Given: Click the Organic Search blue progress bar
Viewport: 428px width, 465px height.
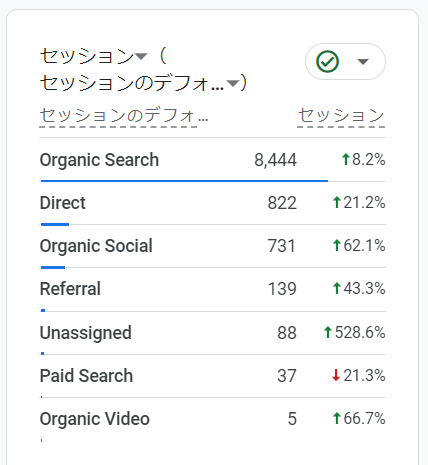Looking at the screenshot, I should click(184, 181).
